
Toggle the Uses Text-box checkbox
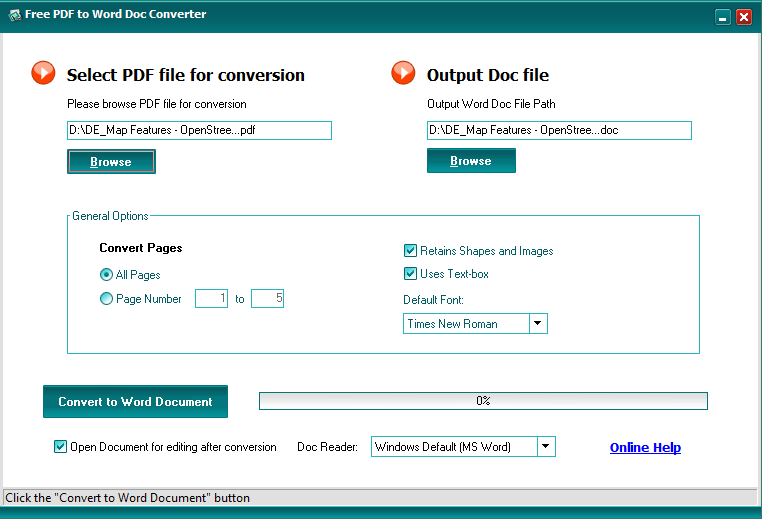coord(410,274)
